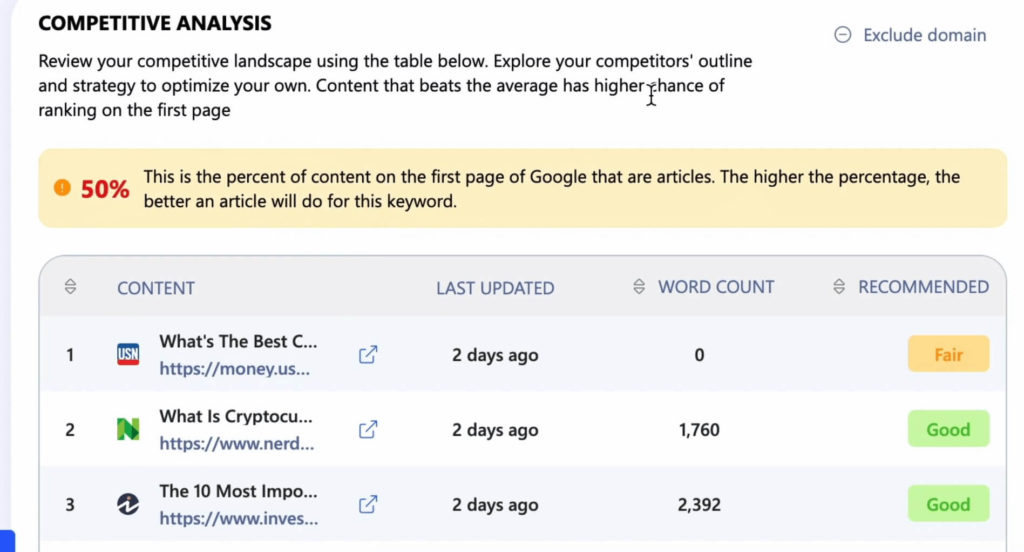Sort by Word Count using its arrows
Screen dimensions: 1024x552
point(639,287)
